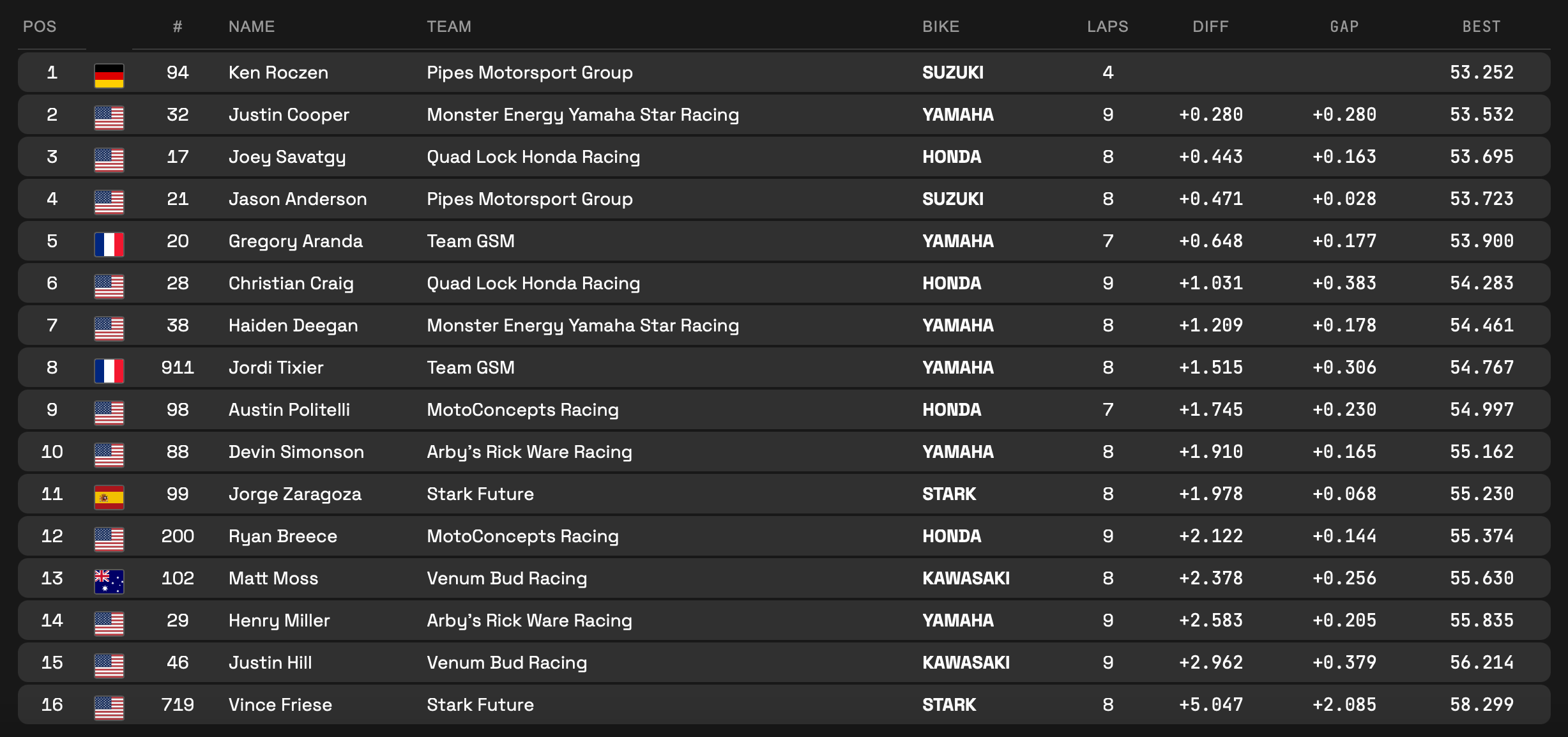The image size is (1568, 737).
Task: Click Venum Bud Racing in Matt Moss's row
Action: click(x=506, y=579)
